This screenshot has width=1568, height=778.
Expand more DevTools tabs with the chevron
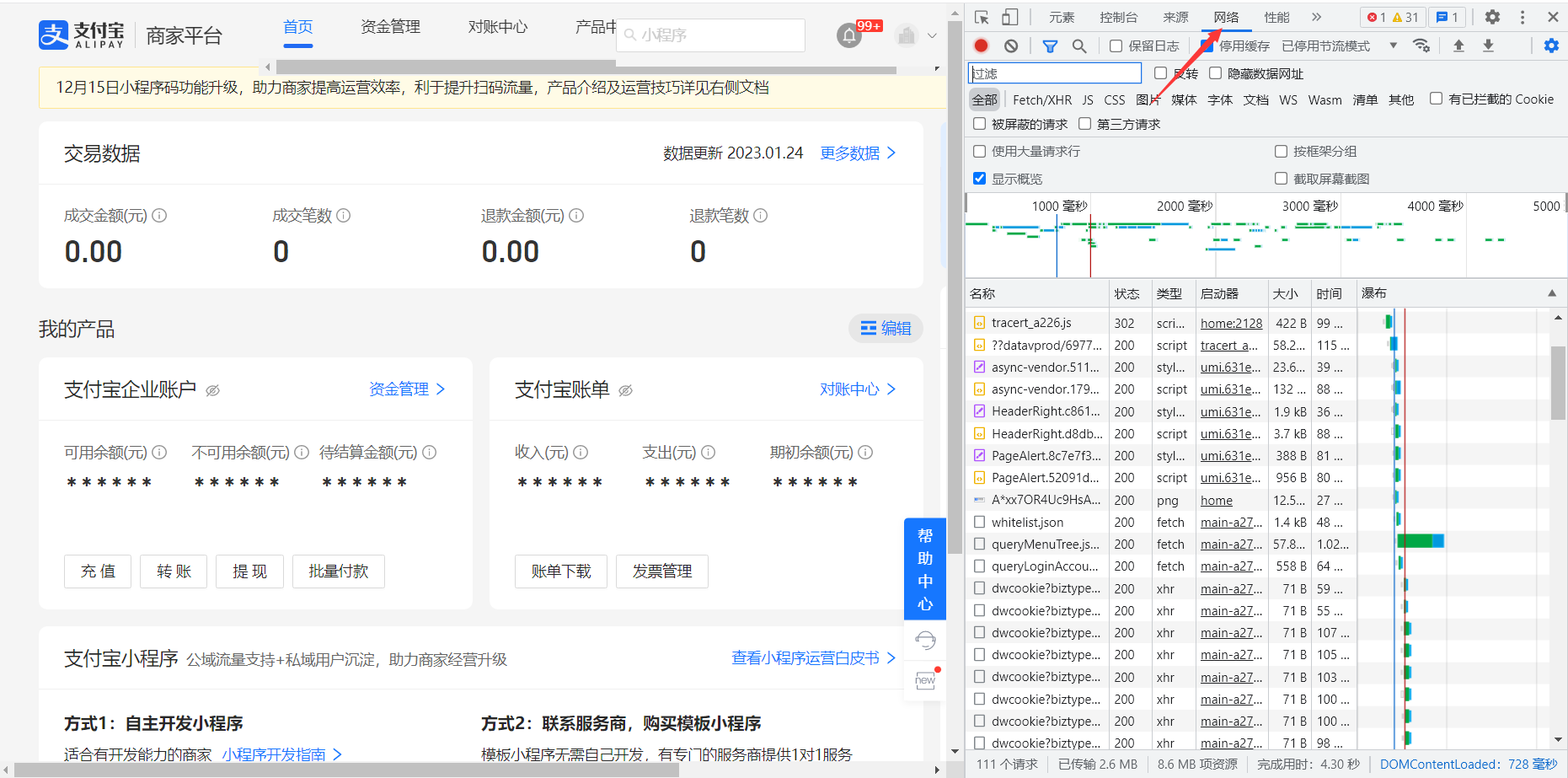pos(1316,17)
